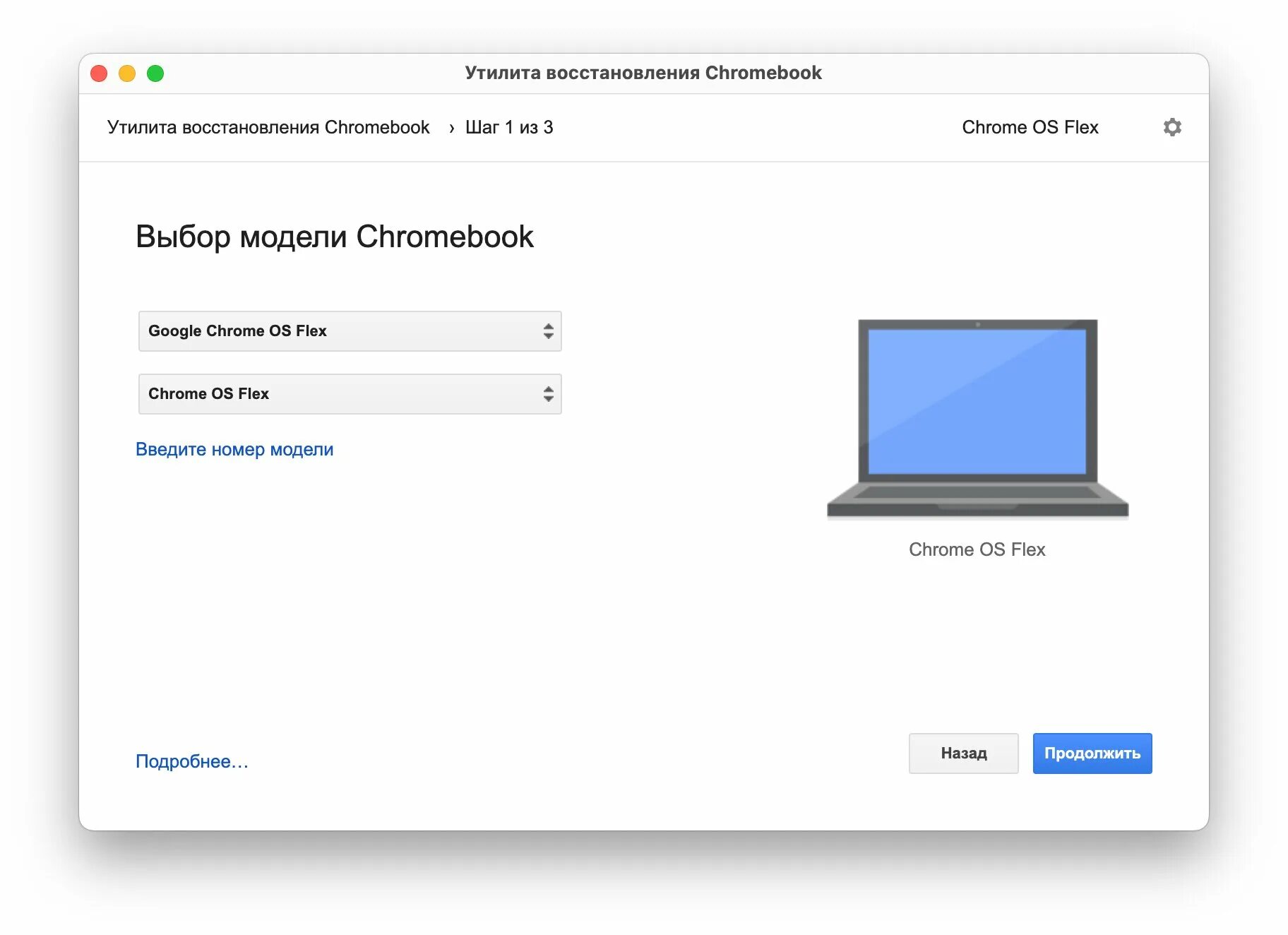Click the 'Шаг 1 из 3' breadcrumb text
This screenshot has height=935, width=1288.
pyautogui.click(x=509, y=127)
